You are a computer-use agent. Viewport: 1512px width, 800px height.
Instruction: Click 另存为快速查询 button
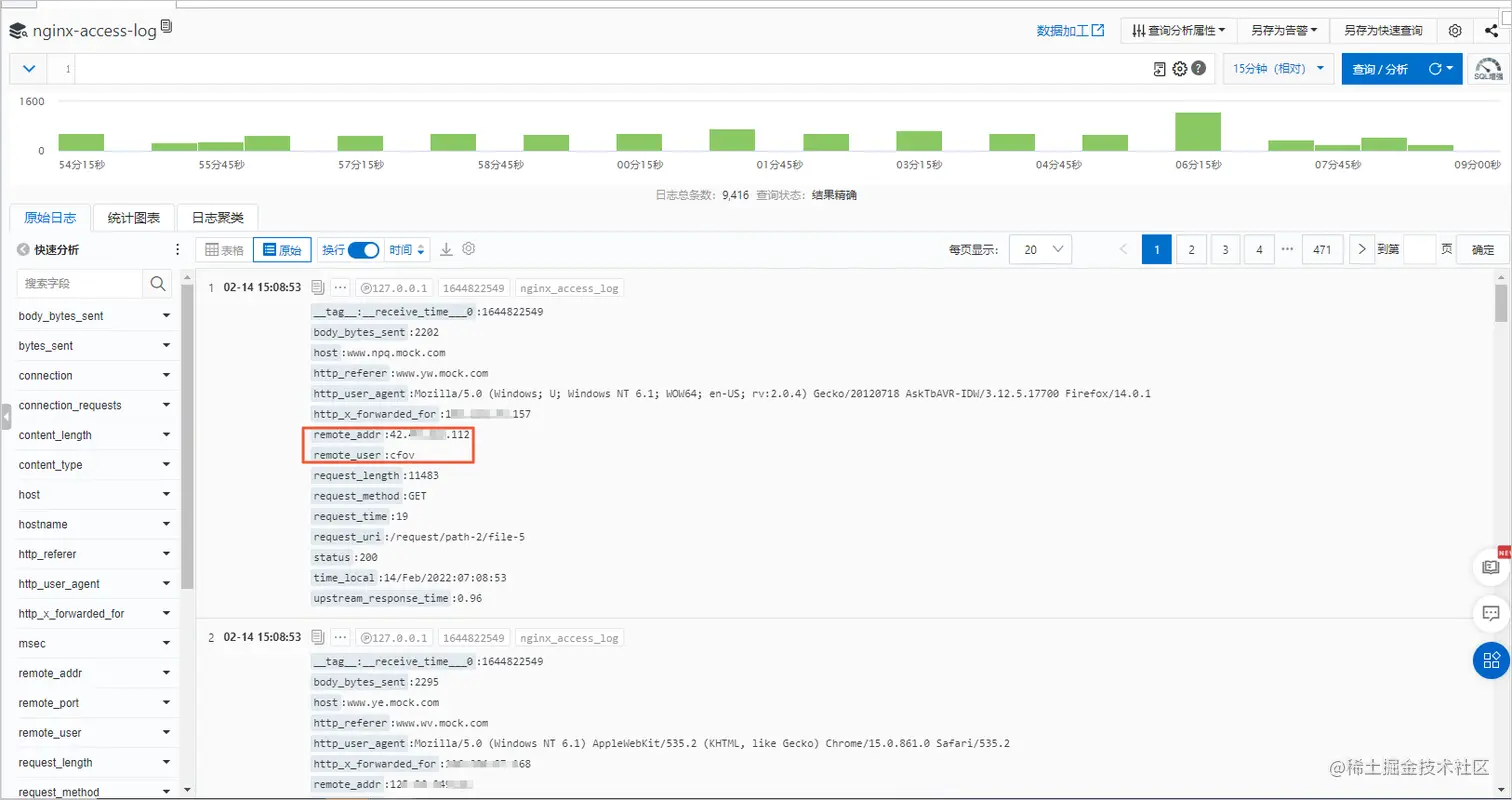(x=1383, y=31)
